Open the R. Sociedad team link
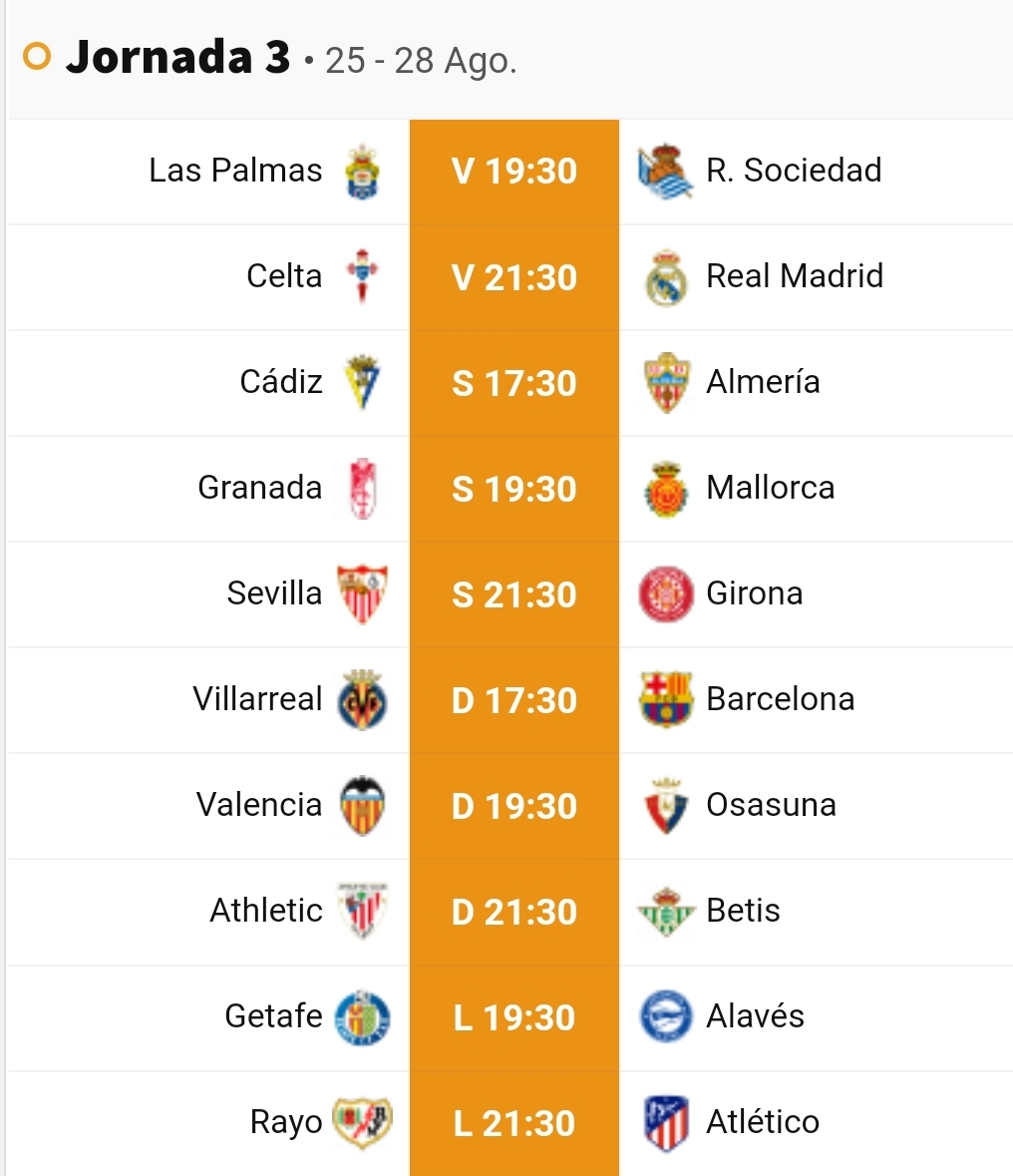The image size is (1013, 1176). (794, 171)
